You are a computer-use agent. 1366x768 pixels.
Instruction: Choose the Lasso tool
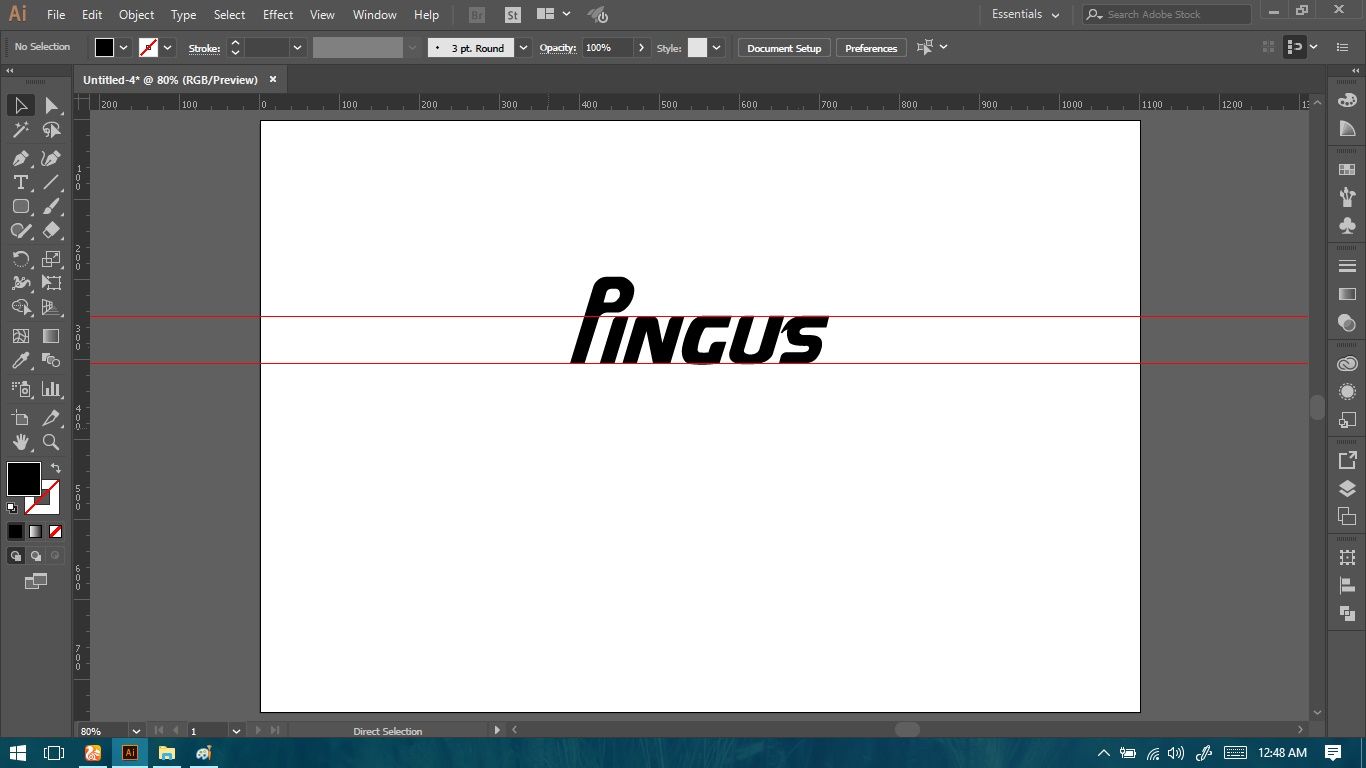tap(51, 130)
